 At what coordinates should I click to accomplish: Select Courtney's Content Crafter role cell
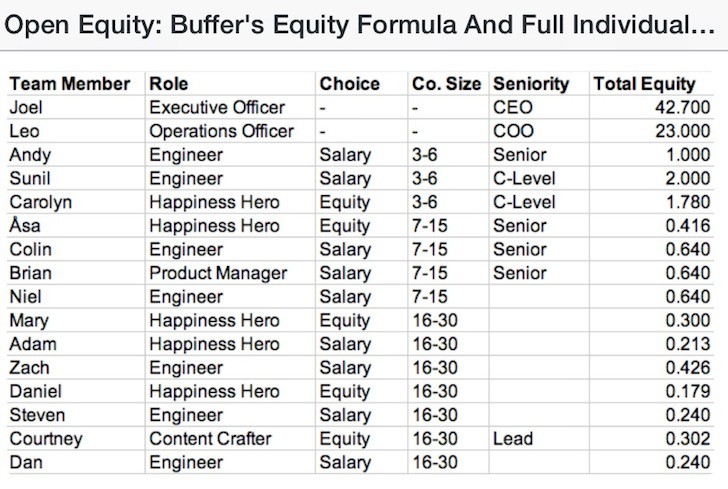click(x=214, y=439)
